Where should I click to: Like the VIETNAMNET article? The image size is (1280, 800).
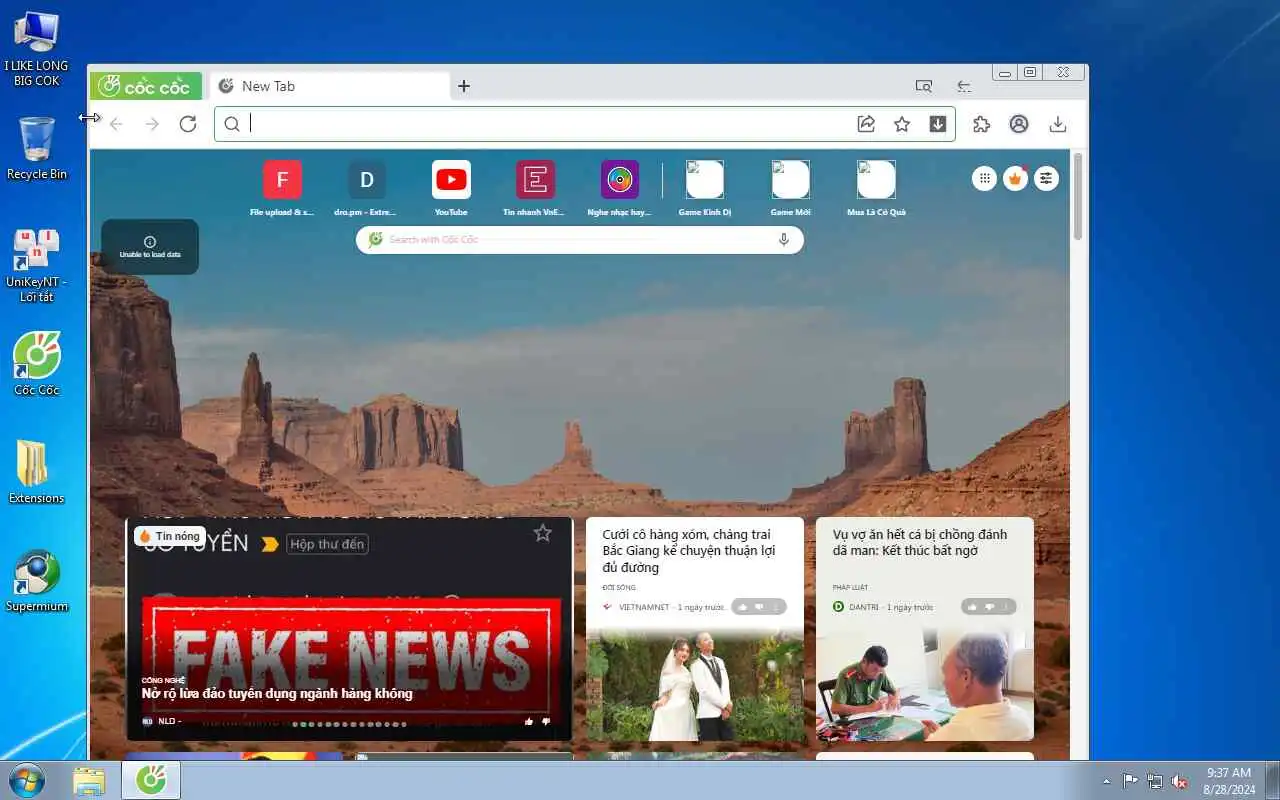743,607
